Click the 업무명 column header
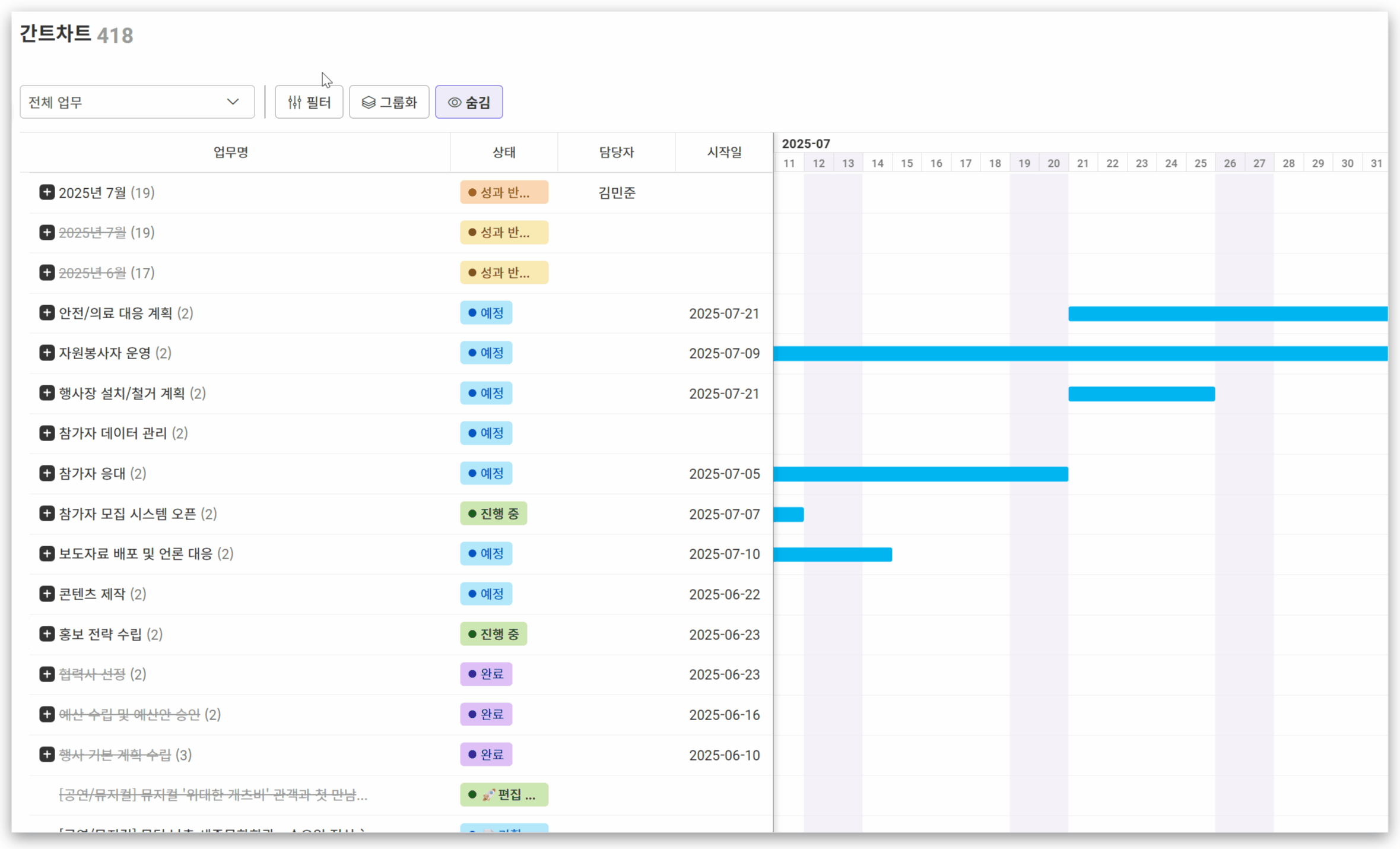 click(x=231, y=153)
